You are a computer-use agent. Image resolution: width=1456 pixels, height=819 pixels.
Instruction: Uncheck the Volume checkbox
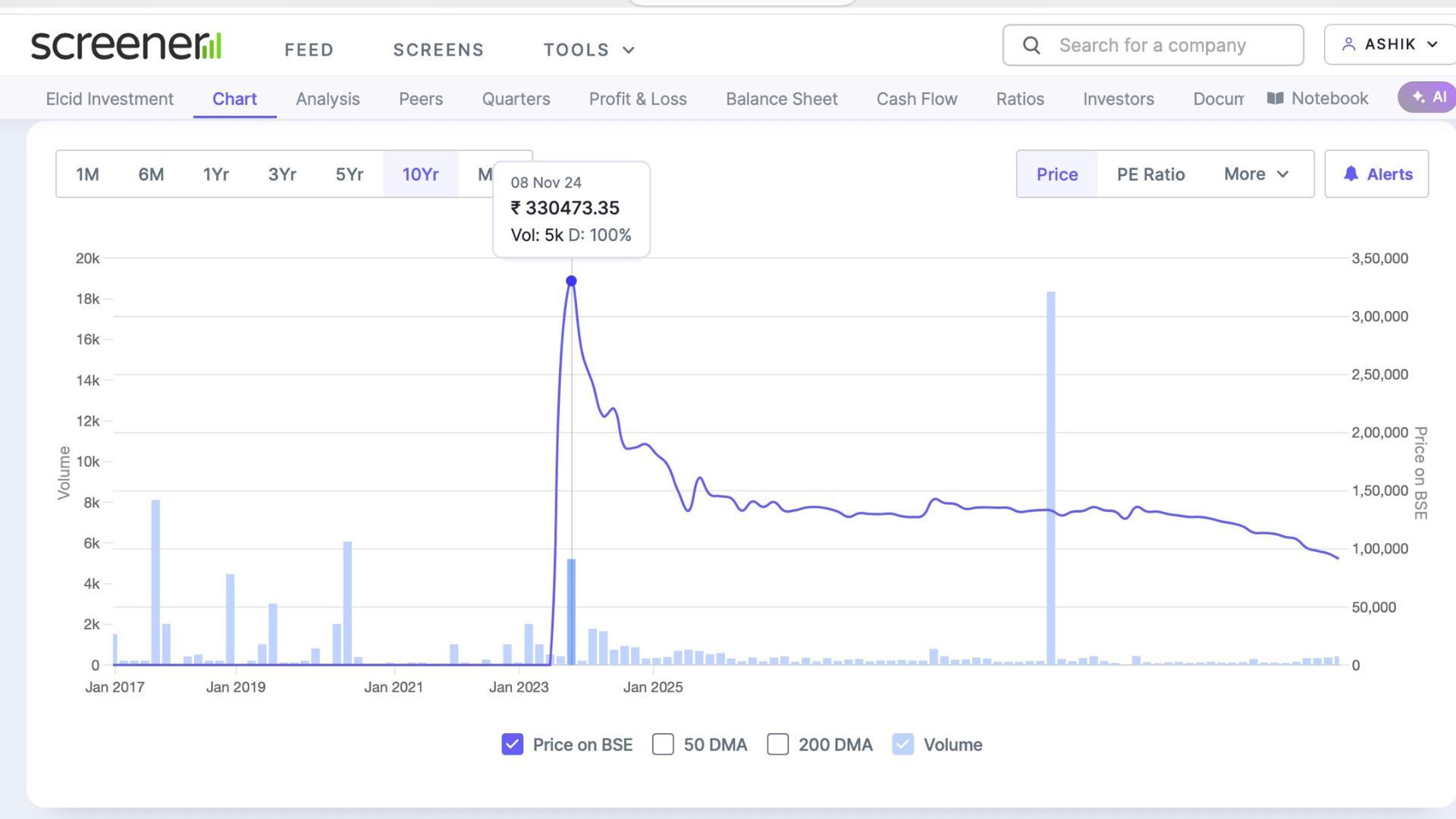click(x=902, y=744)
